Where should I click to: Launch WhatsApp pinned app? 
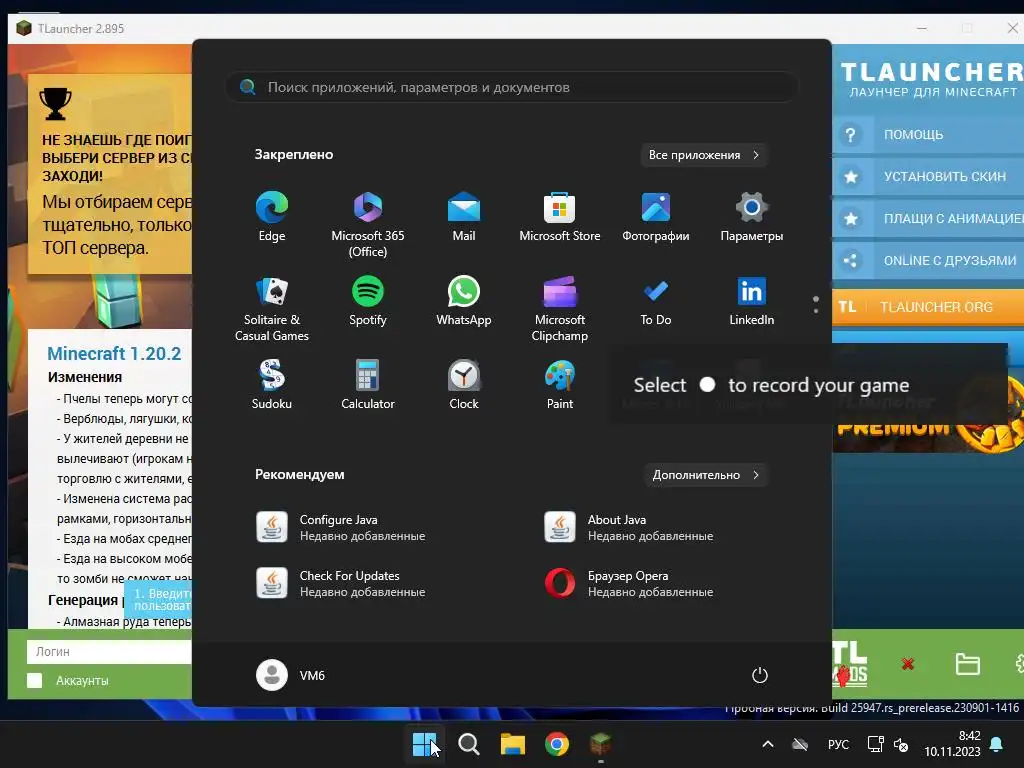point(464,300)
